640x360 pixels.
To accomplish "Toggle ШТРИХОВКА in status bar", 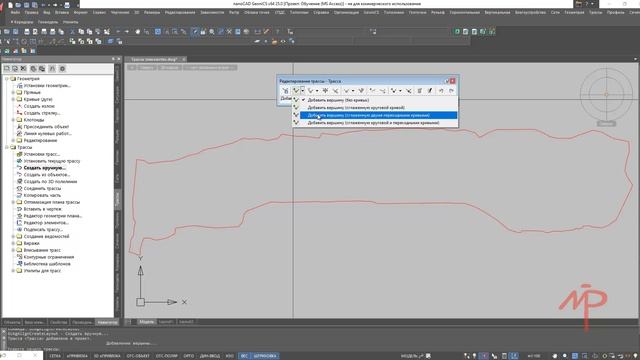I will 264,356.
